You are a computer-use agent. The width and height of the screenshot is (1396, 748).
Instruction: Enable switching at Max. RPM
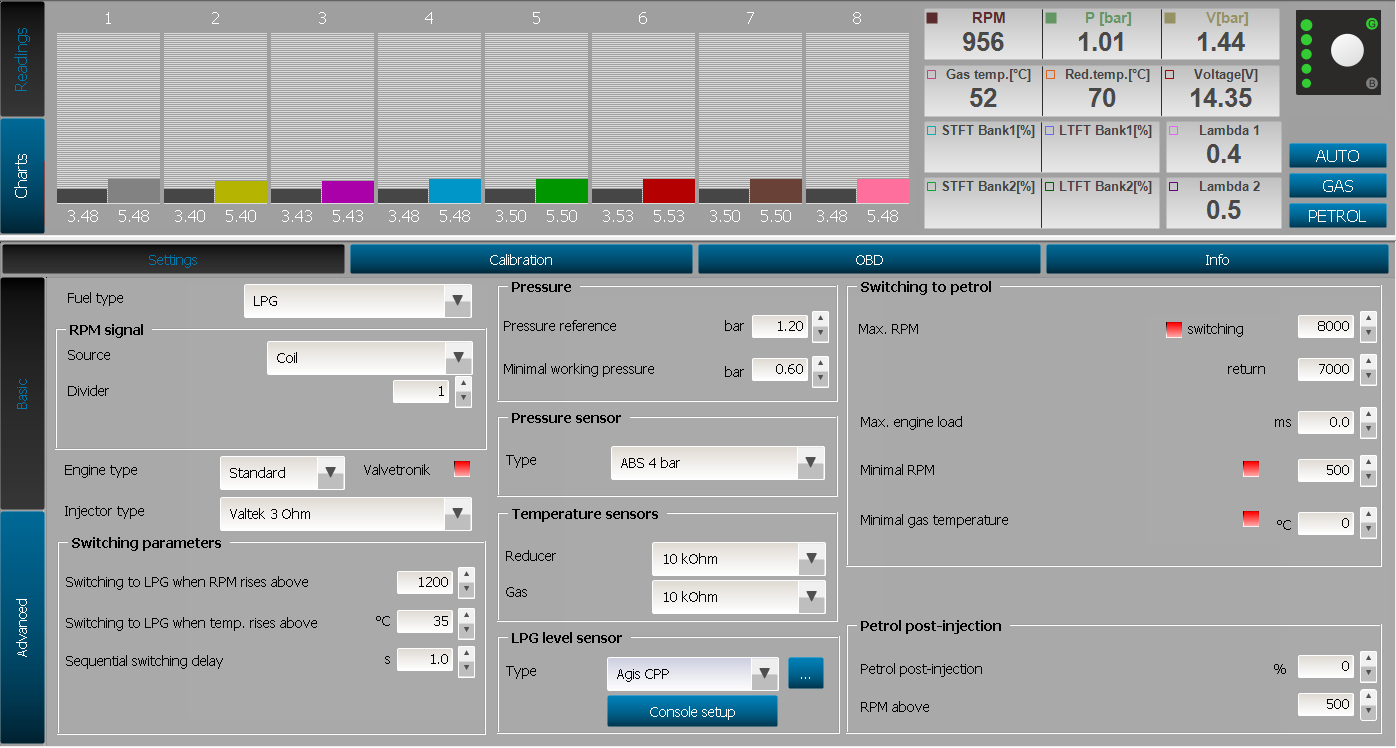(x=1173, y=328)
